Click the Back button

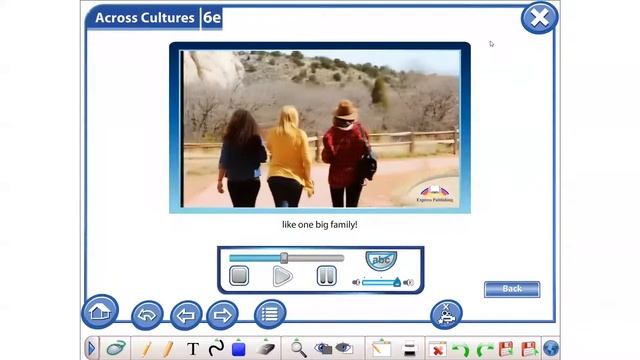pyautogui.click(x=512, y=289)
